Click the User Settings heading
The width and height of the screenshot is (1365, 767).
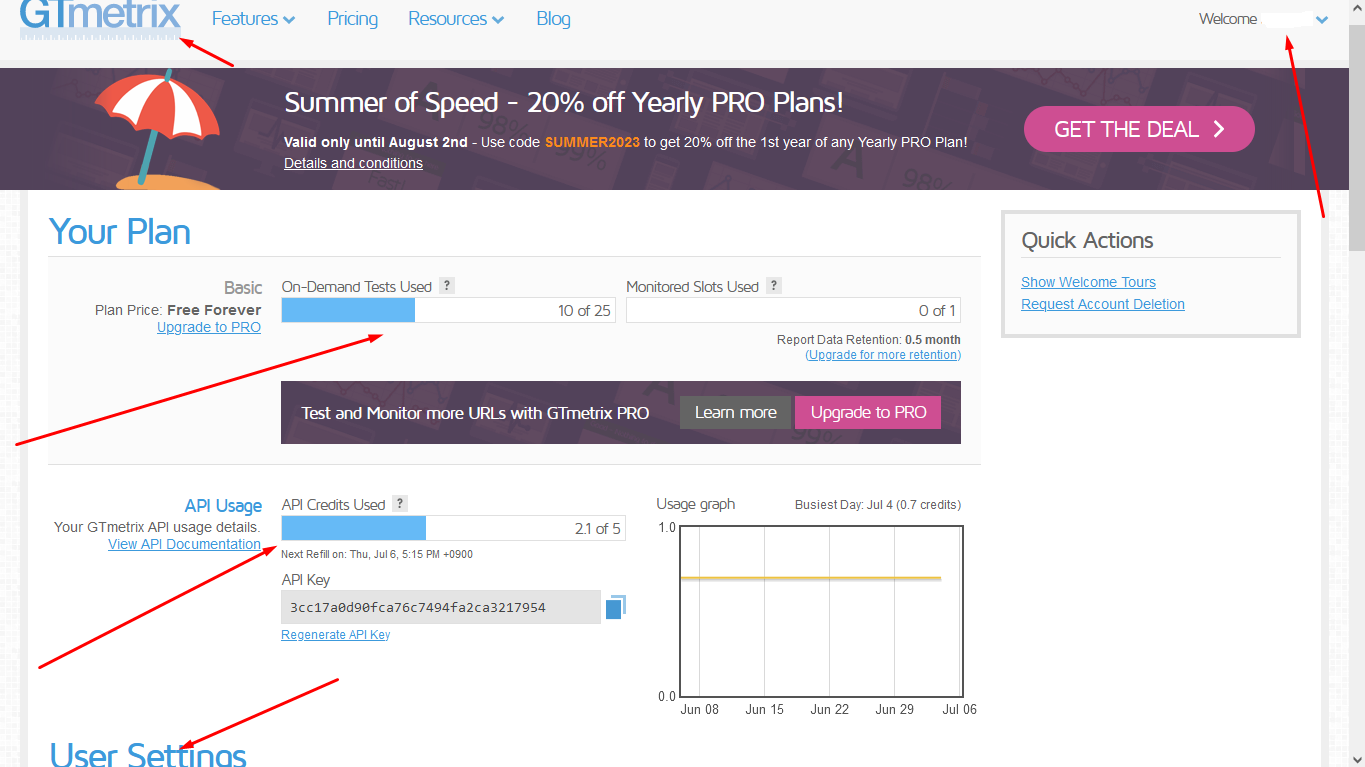pos(148,754)
